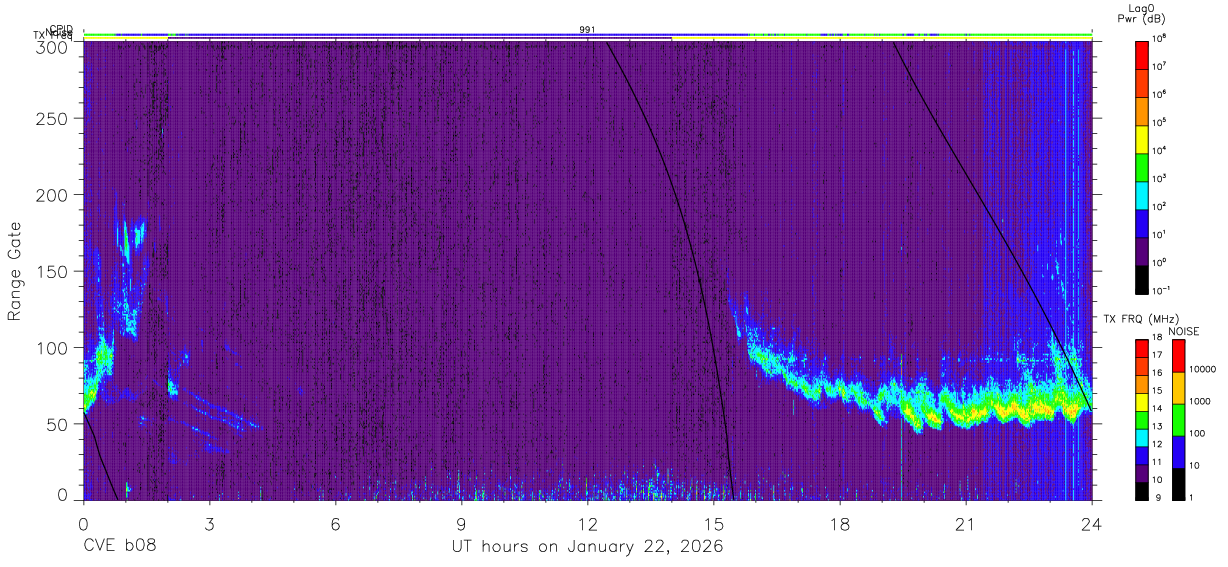Click the '991' CPID value above plot
Screen dimensions: 1228x567
pyautogui.click(x=587, y=30)
